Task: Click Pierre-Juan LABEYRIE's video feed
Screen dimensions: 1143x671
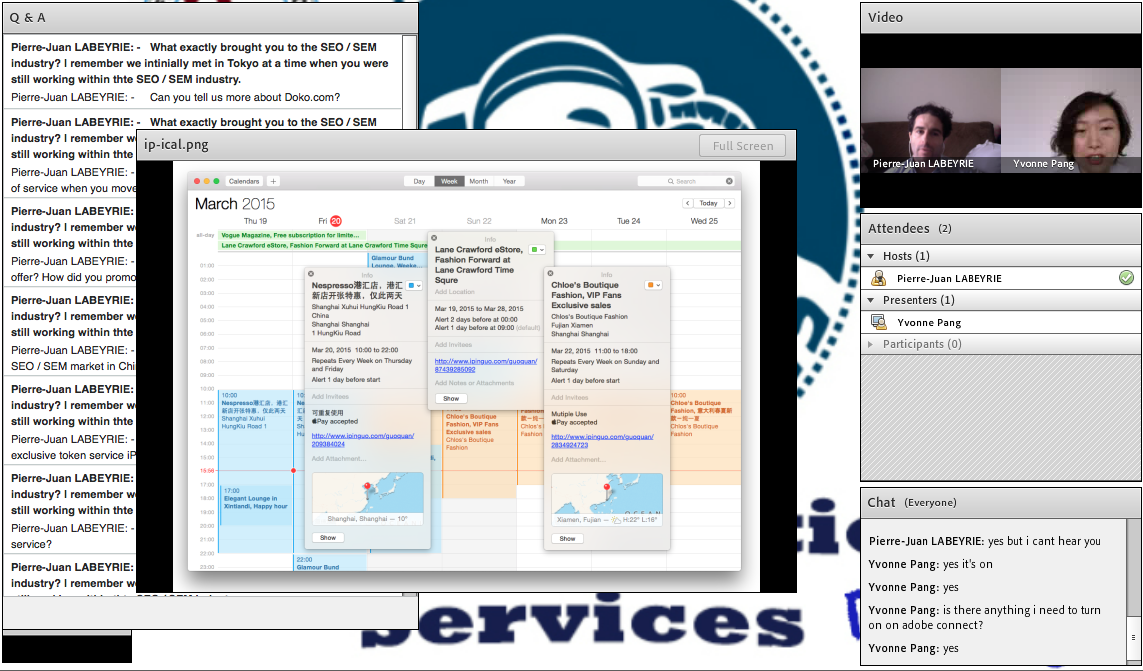Action: tap(930, 120)
